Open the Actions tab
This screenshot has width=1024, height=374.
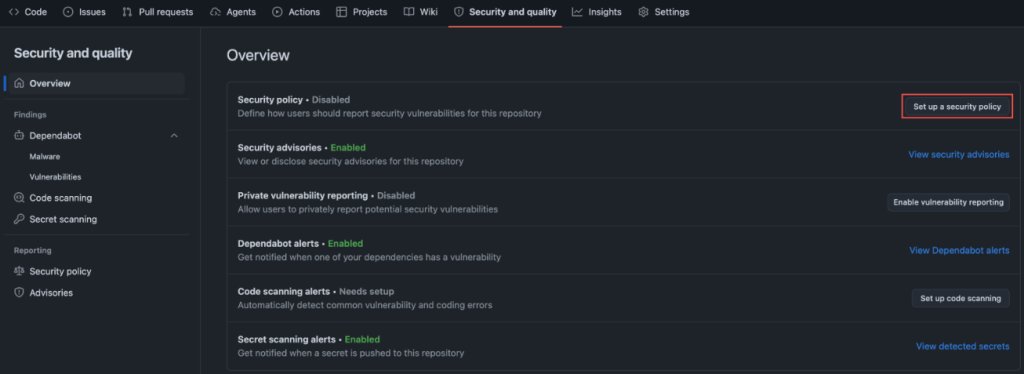pos(296,12)
